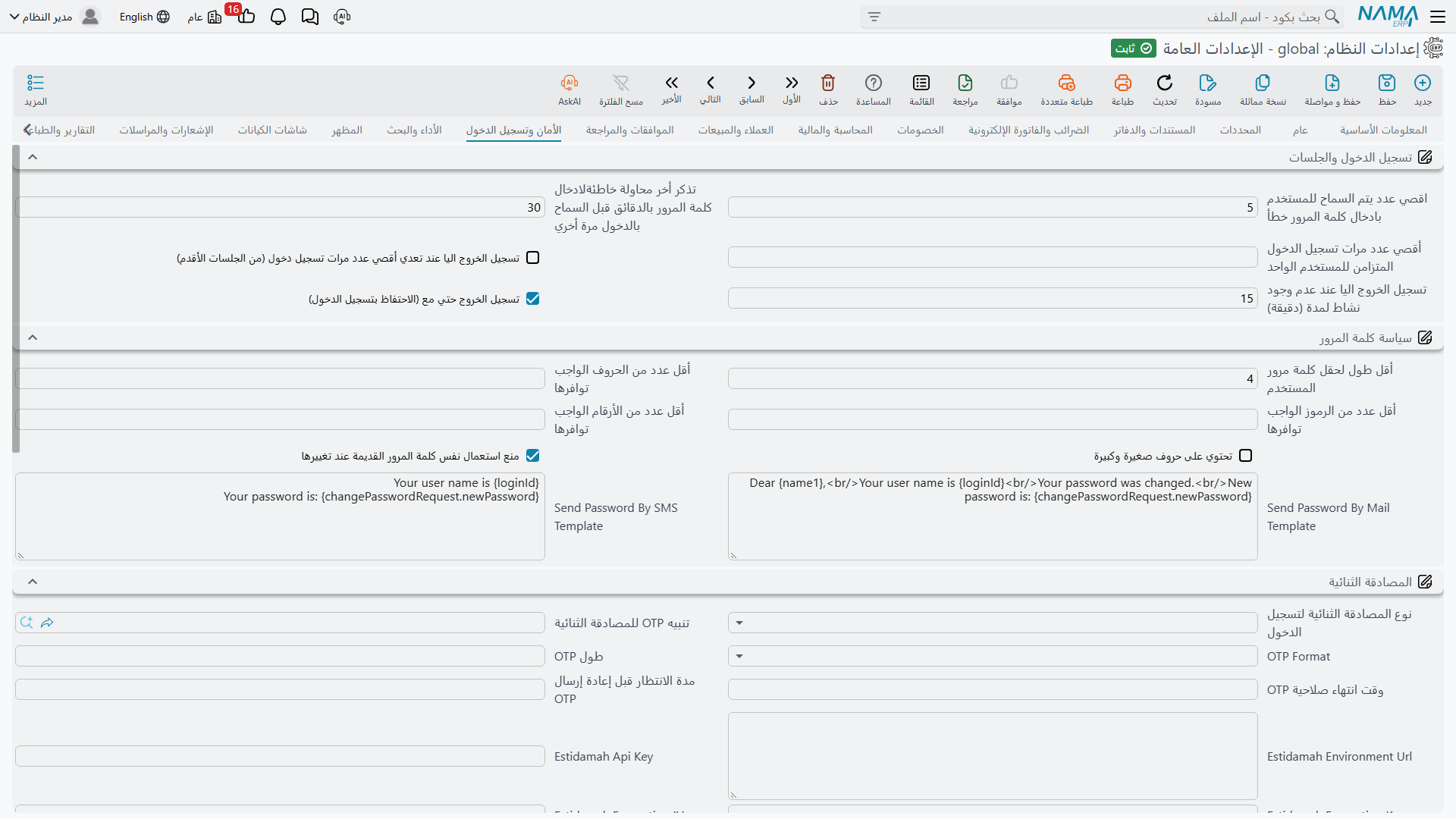Click the موافقة (Approve) thumbs-up icon
1456x819 pixels.
pos(1009,83)
